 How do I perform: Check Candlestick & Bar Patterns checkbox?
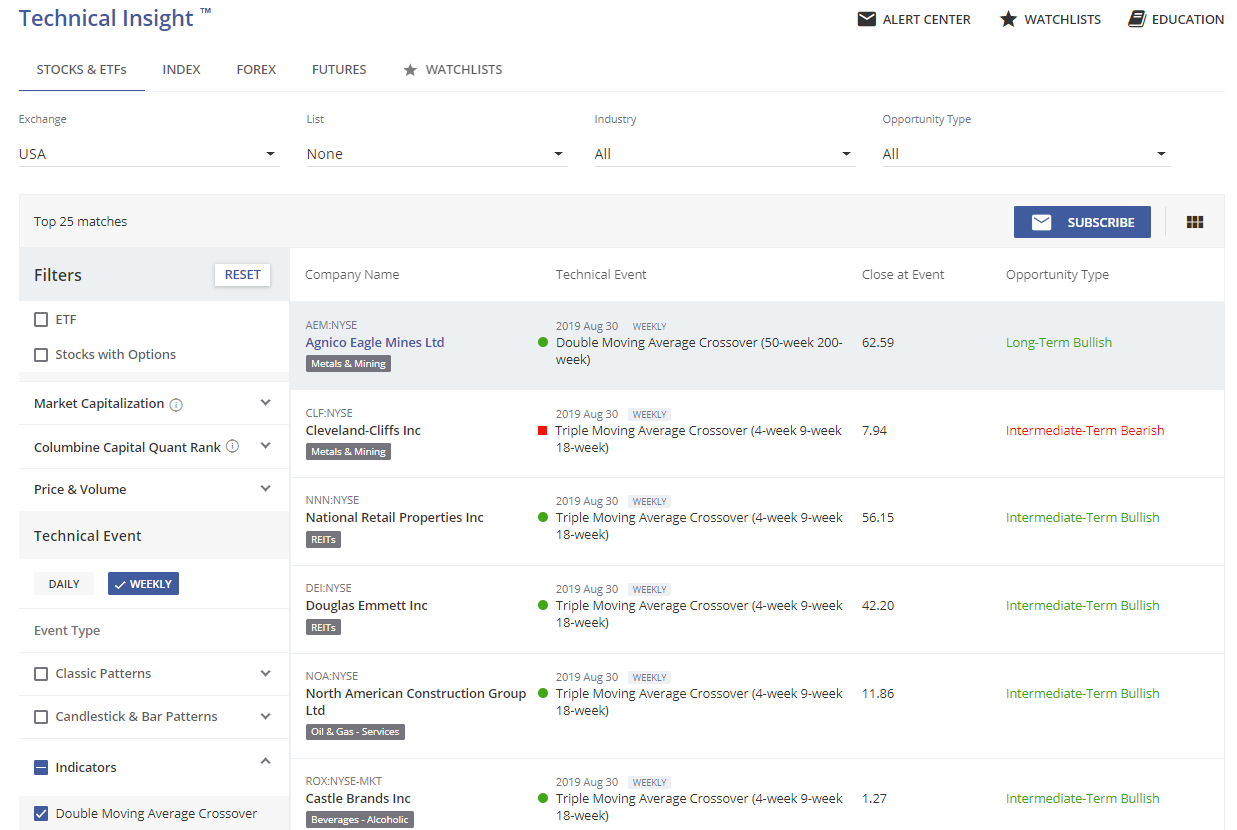pos(41,716)
